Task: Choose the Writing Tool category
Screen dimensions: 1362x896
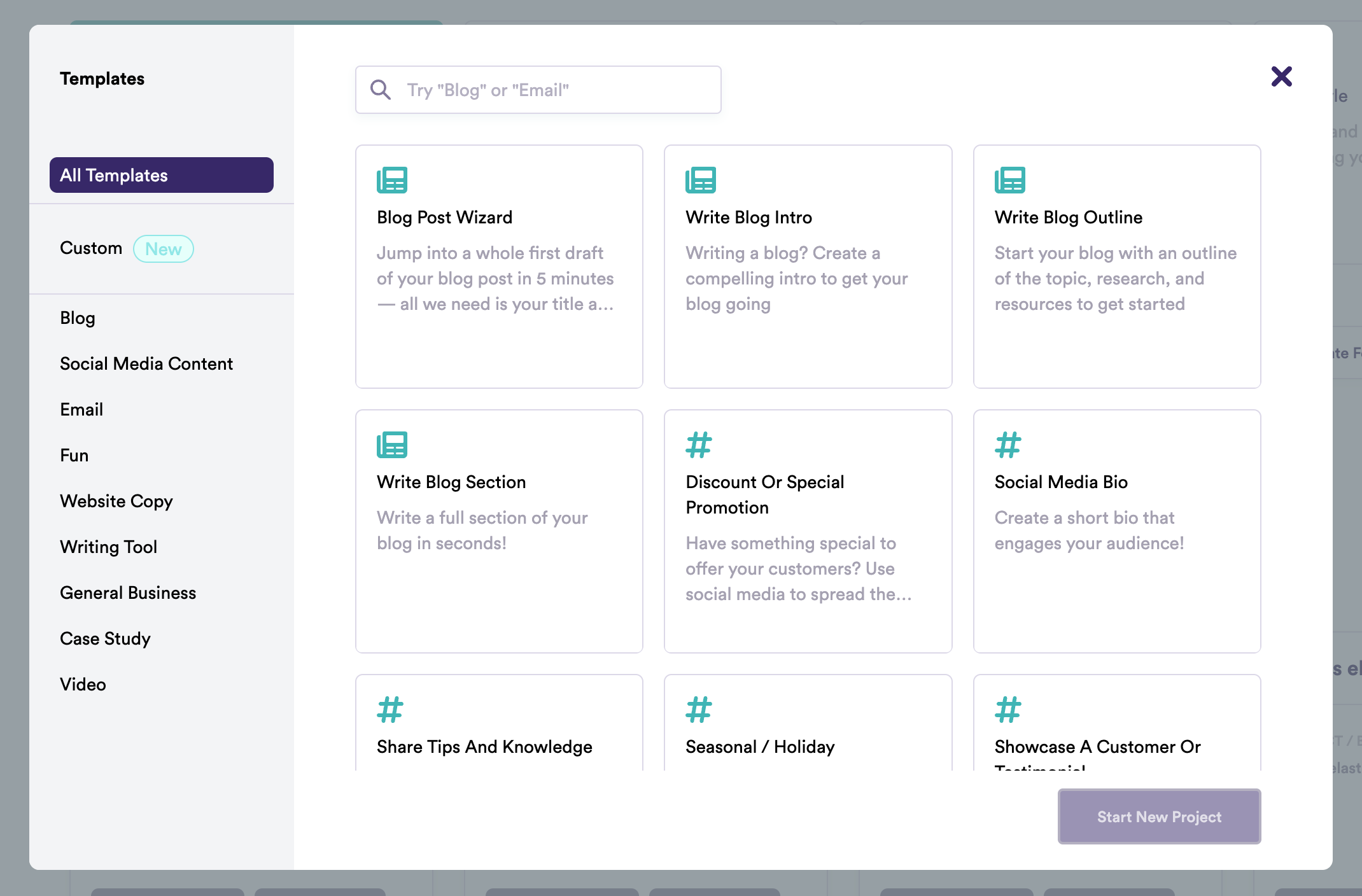Action: coord(108,547)
